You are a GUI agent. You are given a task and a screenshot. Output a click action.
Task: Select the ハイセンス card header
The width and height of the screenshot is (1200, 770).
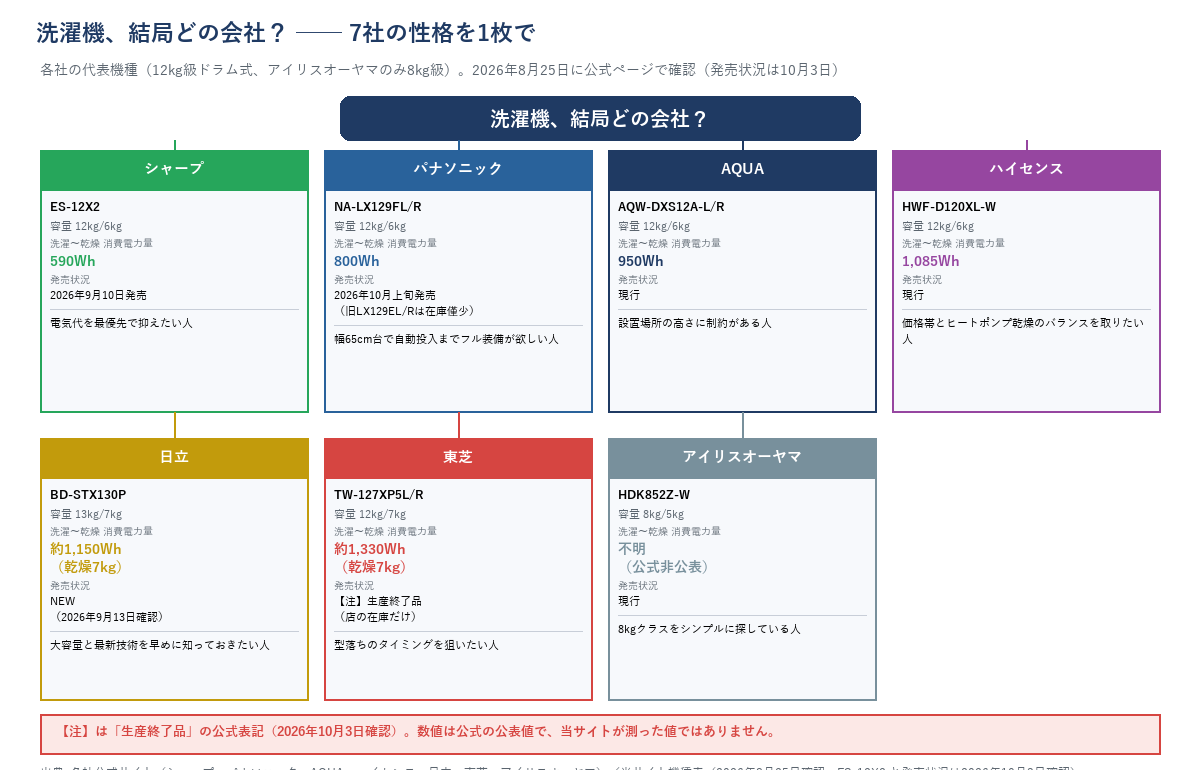(1026, 169)
